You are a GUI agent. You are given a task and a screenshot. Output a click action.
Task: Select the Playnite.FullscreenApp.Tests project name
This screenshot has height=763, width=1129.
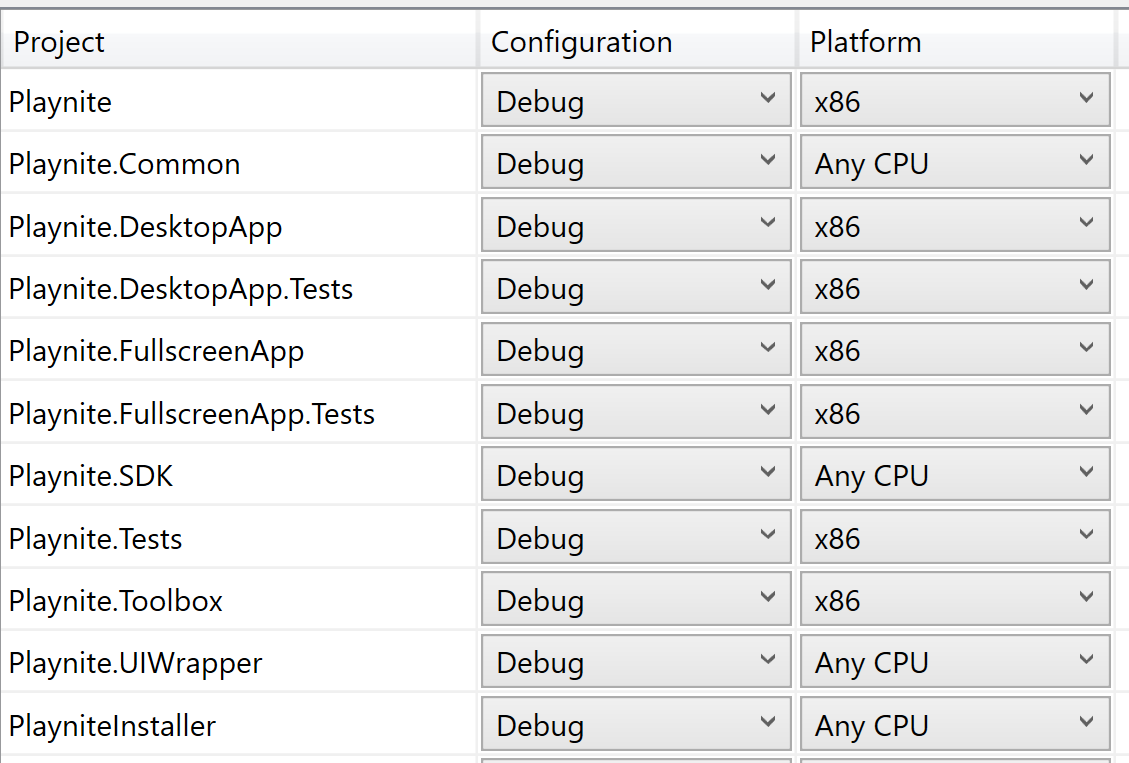tap(192, 415)
